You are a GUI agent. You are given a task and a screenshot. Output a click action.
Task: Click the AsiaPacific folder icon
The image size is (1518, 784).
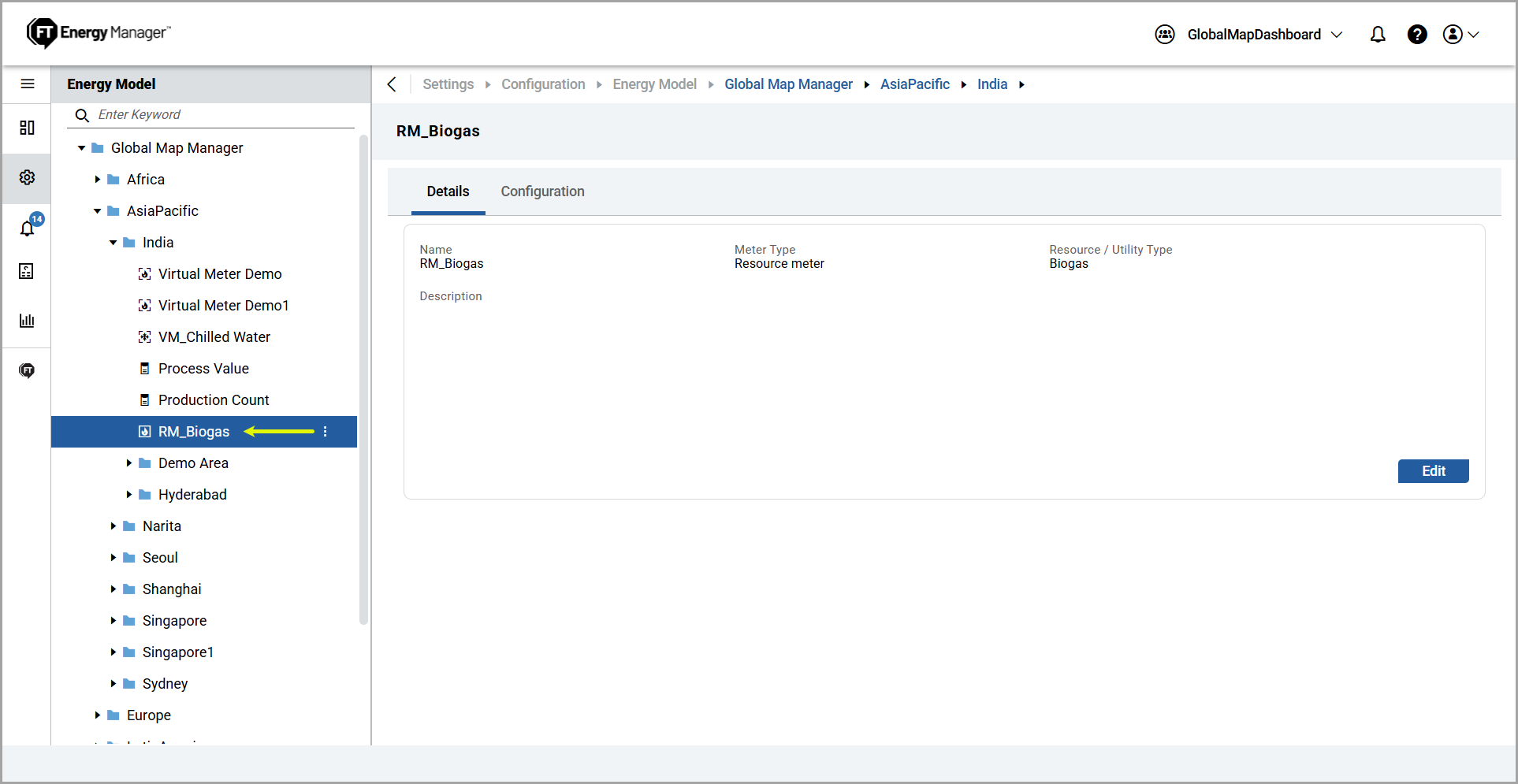click(x=113, y=211)
